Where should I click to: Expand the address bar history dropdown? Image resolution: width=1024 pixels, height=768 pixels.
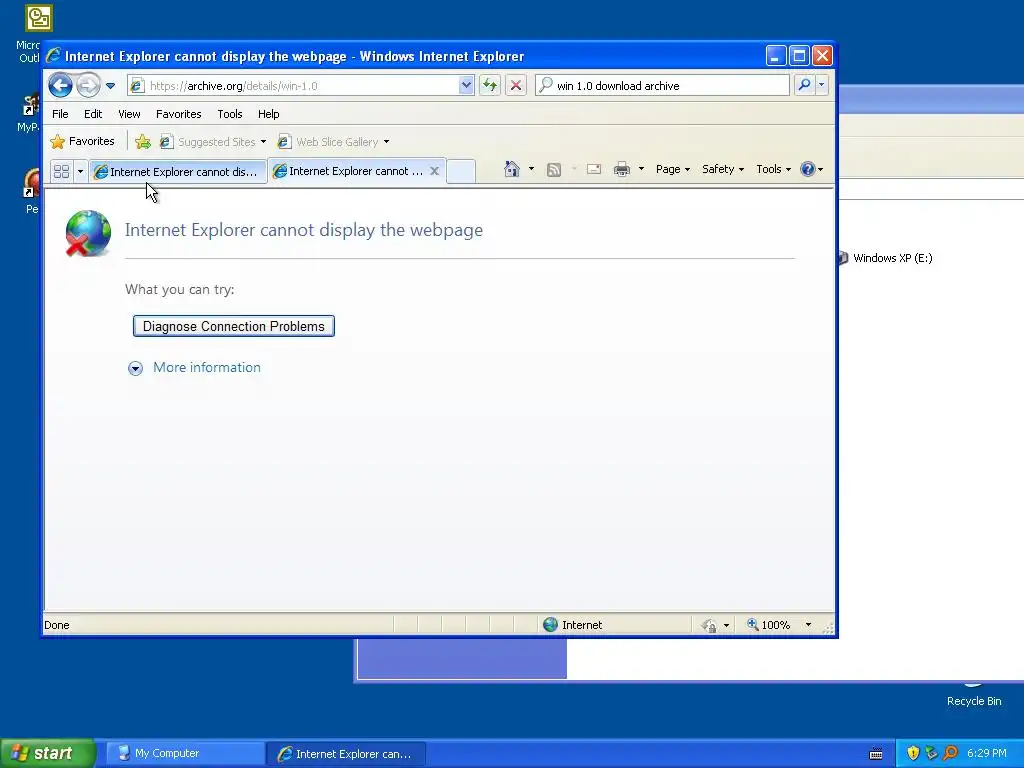click(x=466, y=86)
